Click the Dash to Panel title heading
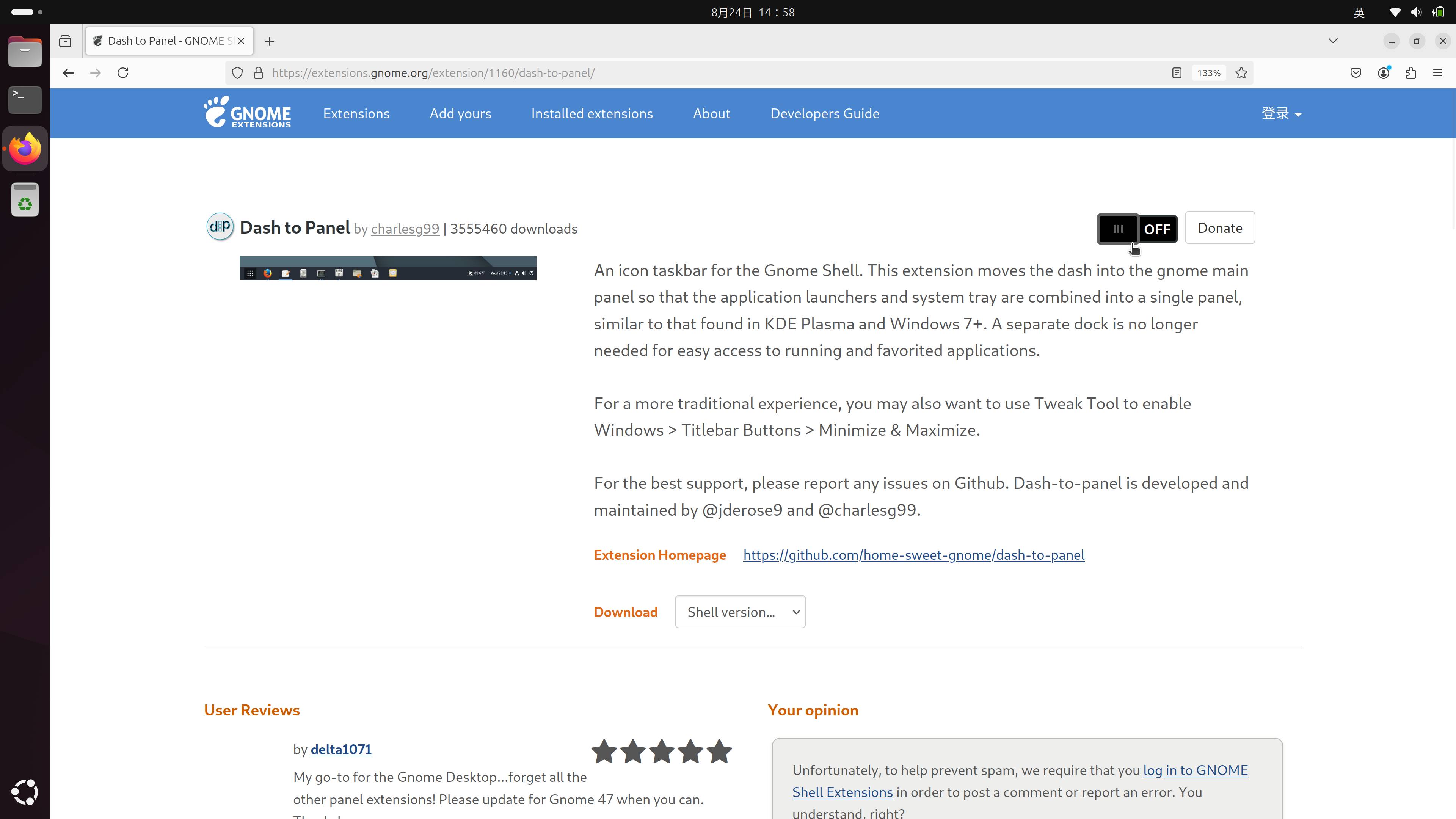Screen dimensions: 1456x819 pyautogui.click(x=295, y=227)
